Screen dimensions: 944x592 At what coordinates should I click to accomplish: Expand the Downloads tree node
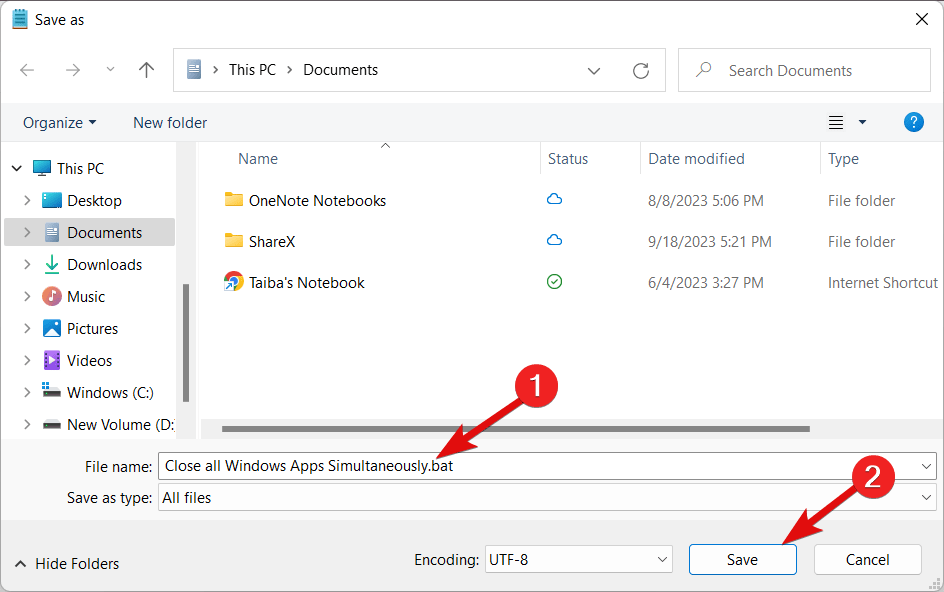click(27, 265)
